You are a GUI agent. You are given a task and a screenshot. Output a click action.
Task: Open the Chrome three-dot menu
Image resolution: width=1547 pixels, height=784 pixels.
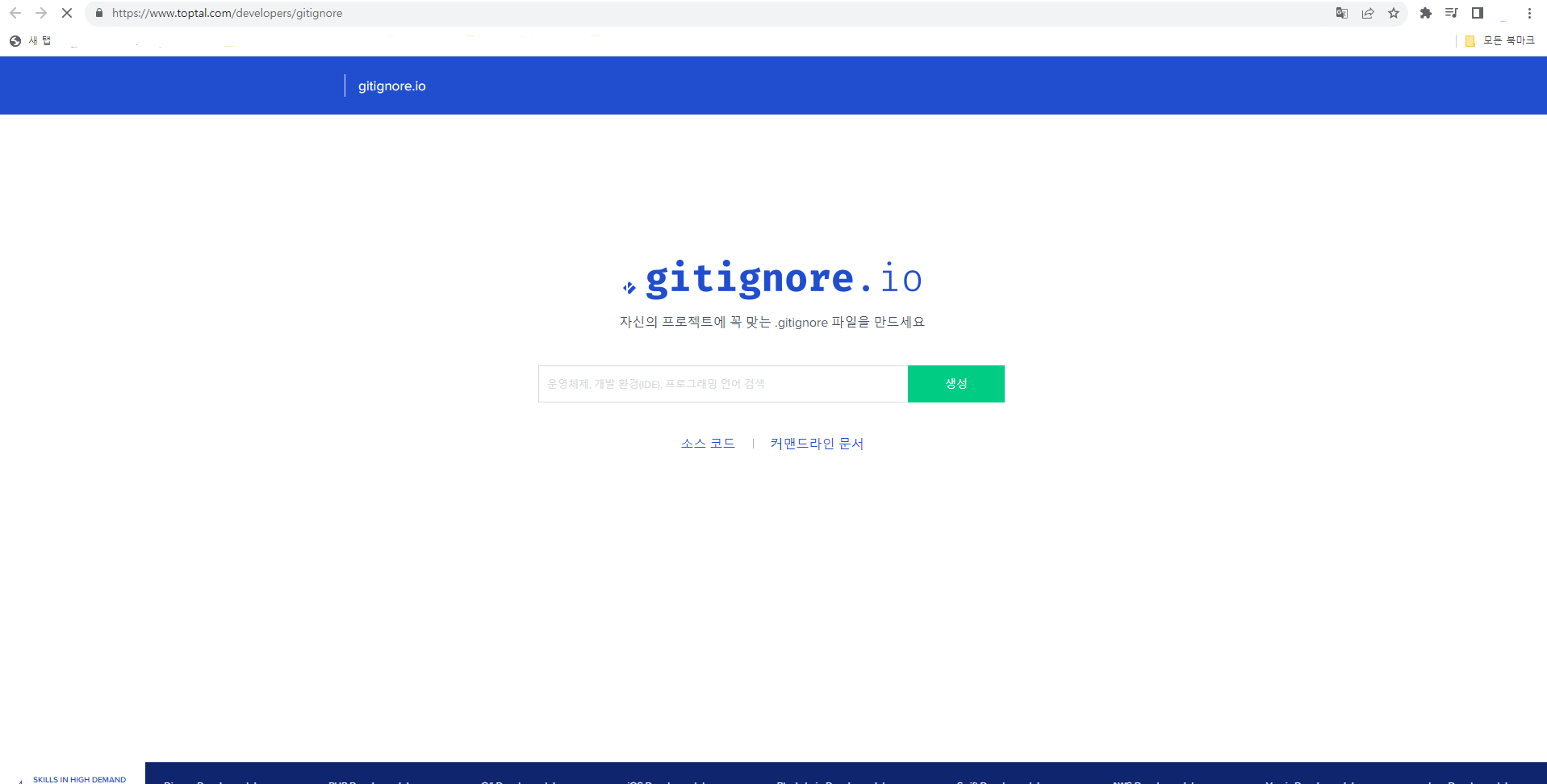pyautogui.click(x=1529, y=13)
